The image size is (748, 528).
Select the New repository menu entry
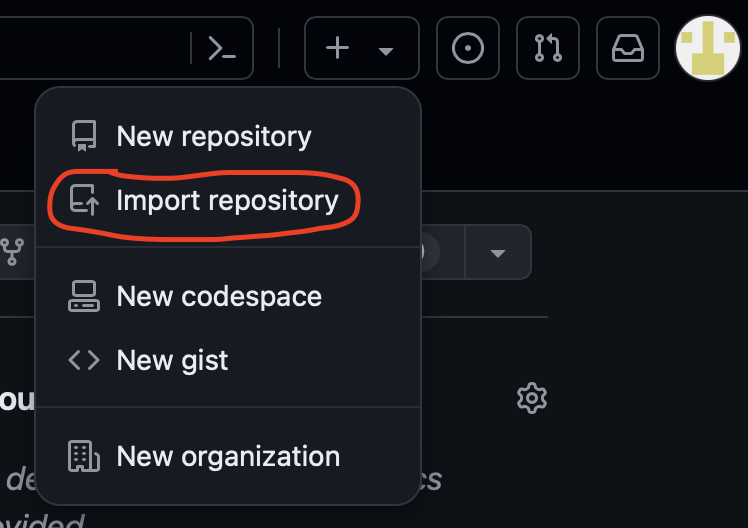point(214,136)
